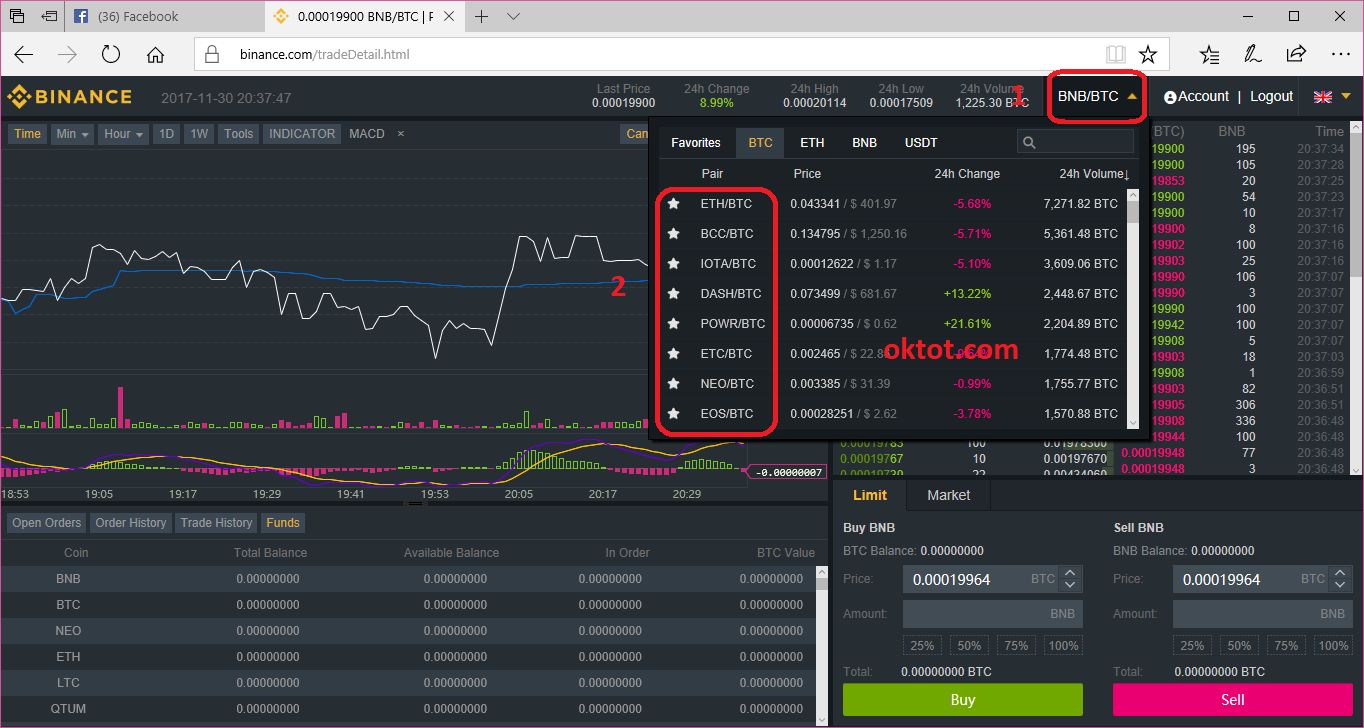Star the NEO/BTC pair as favorite
The height and width of the screenshot is (728, 1364).
click(674, 384)
